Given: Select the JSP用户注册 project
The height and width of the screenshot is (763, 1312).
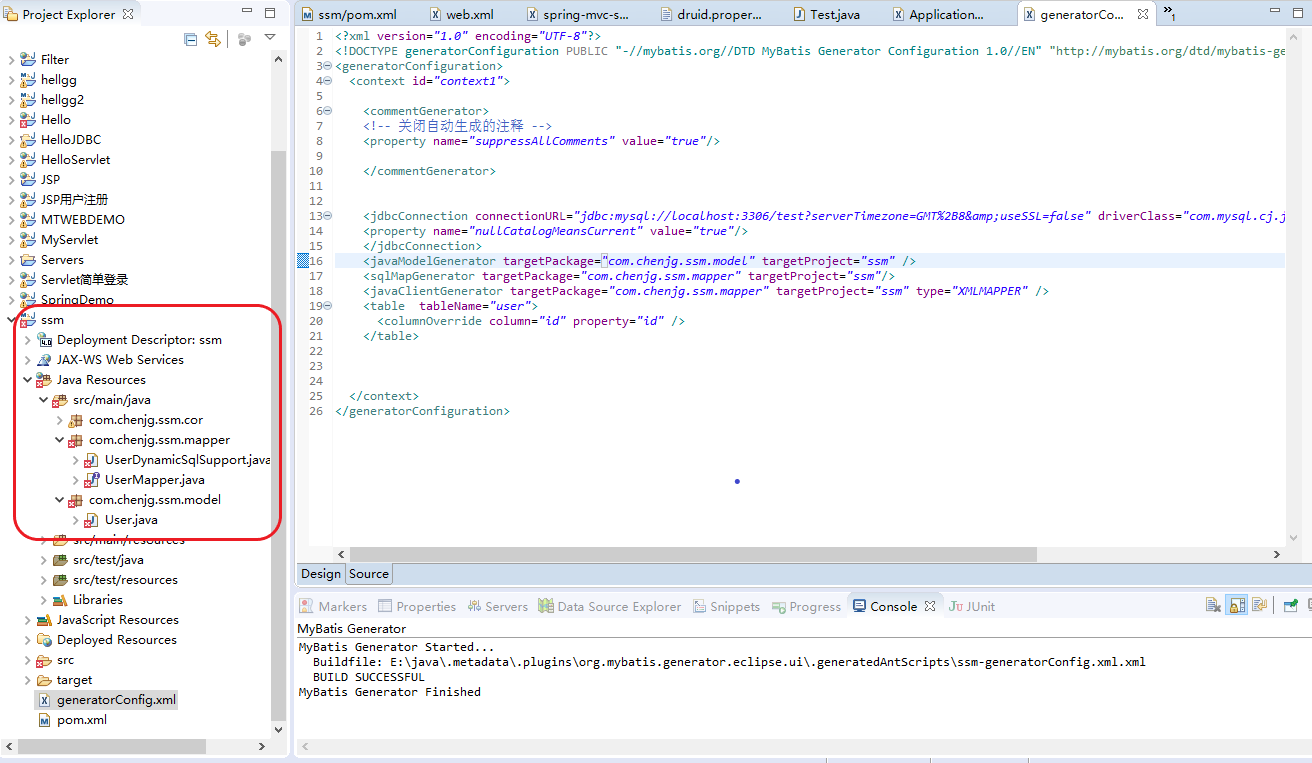Looking at the screenshot, I should click(74, 199).
